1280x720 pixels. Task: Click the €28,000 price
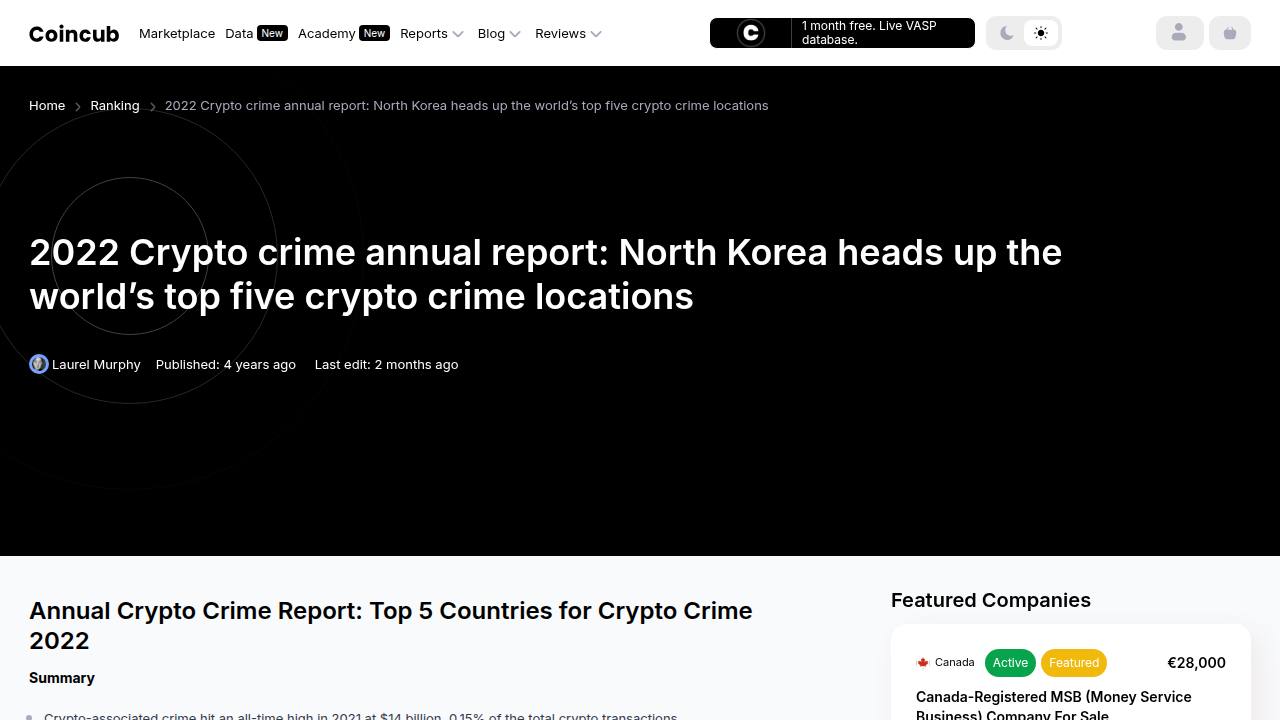coord(1196,663)
